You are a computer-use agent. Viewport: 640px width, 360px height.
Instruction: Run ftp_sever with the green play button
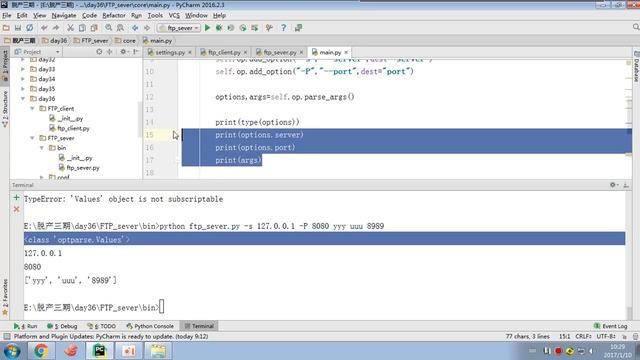(x=207, y=28)
